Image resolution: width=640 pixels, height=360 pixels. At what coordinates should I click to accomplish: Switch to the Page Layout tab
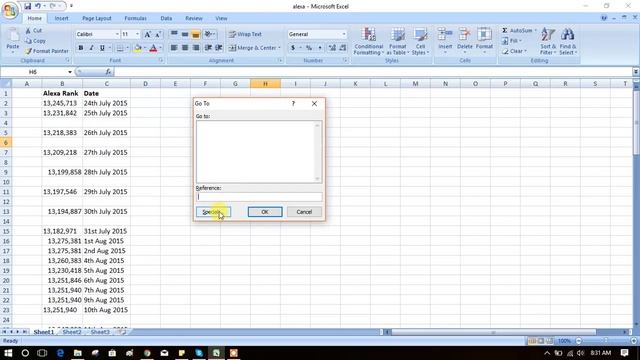click(x=97, y=18)
